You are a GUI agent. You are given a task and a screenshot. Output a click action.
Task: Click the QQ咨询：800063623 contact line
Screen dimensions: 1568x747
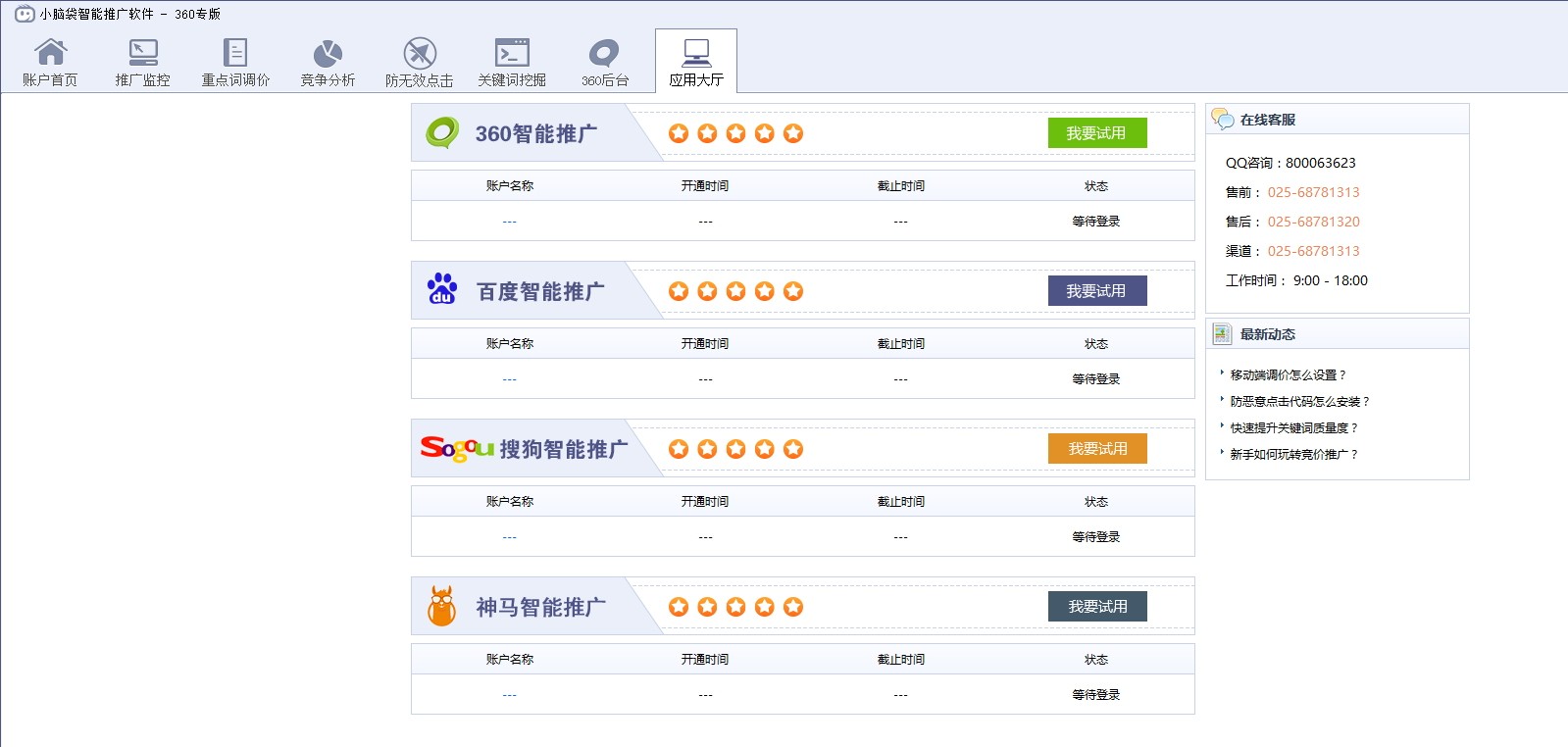(1290, 163)
